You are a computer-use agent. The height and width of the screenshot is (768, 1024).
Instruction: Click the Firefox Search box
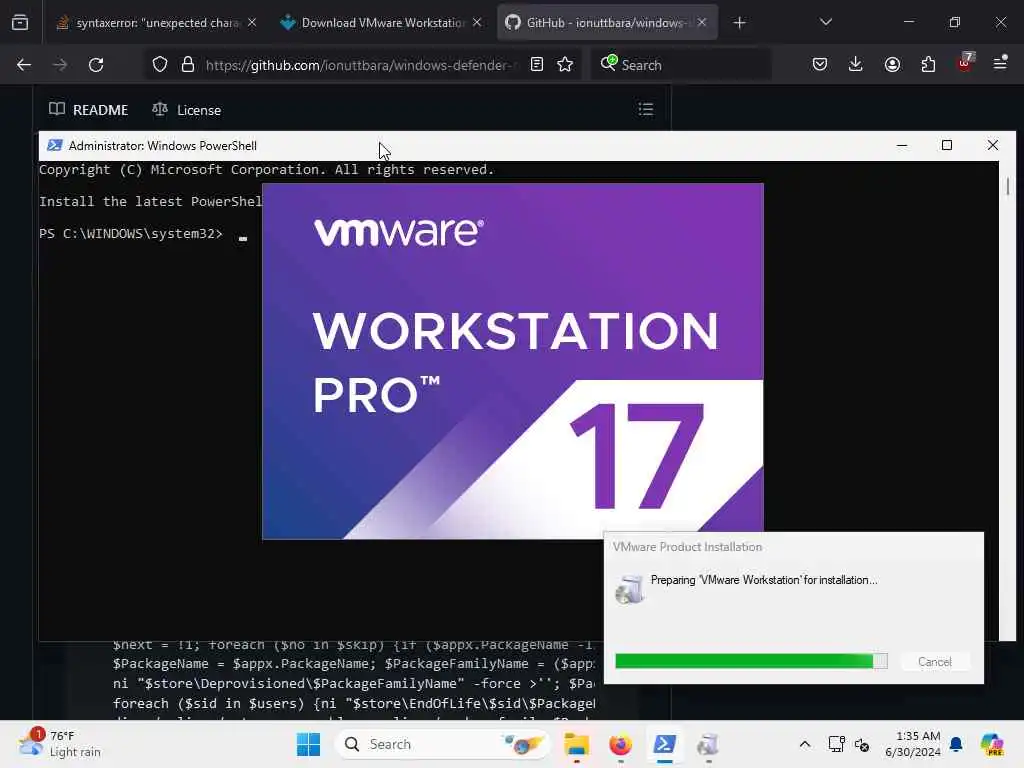(681, 65)
